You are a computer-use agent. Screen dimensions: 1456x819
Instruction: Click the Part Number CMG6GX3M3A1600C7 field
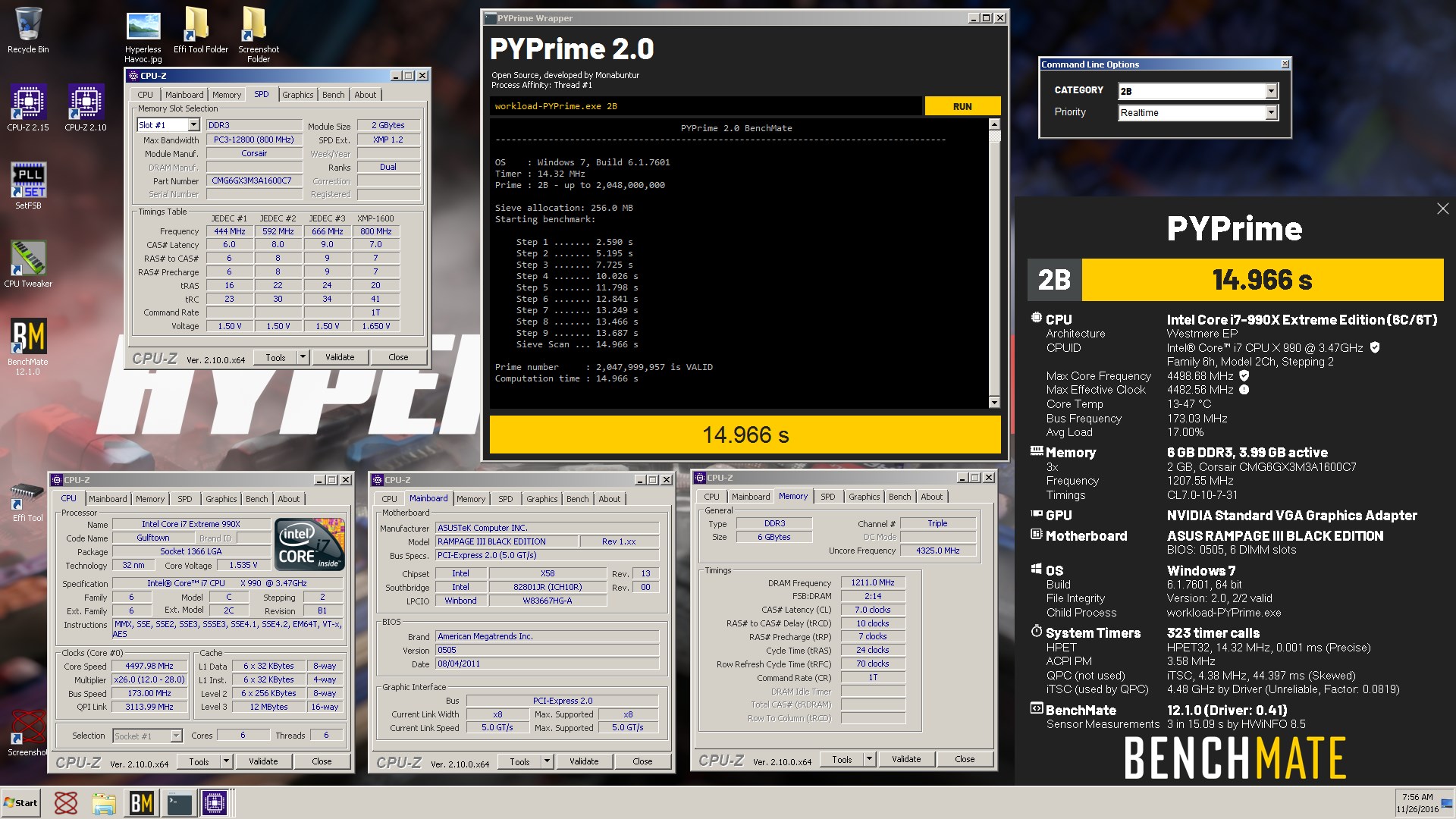coord(254,180)
